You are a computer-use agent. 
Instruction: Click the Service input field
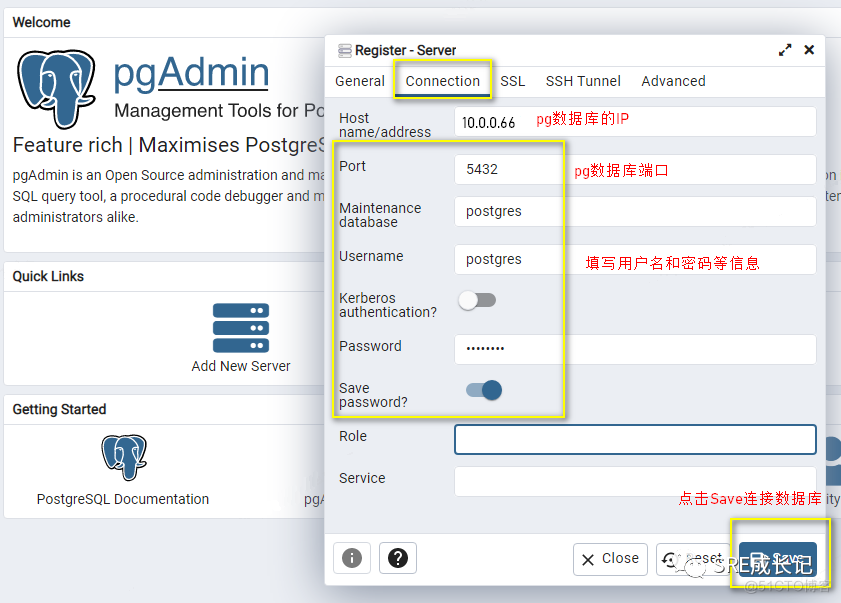635,481
